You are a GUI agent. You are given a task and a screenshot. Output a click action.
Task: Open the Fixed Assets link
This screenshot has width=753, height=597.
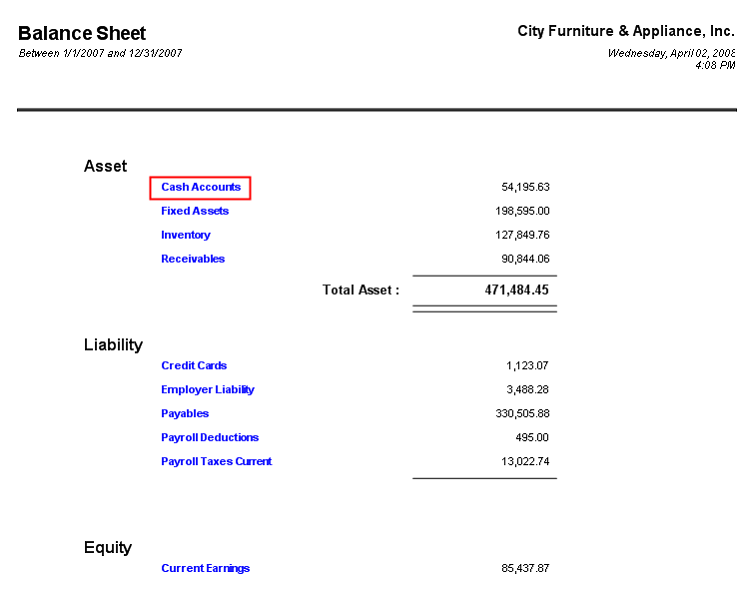pos(195,211)
